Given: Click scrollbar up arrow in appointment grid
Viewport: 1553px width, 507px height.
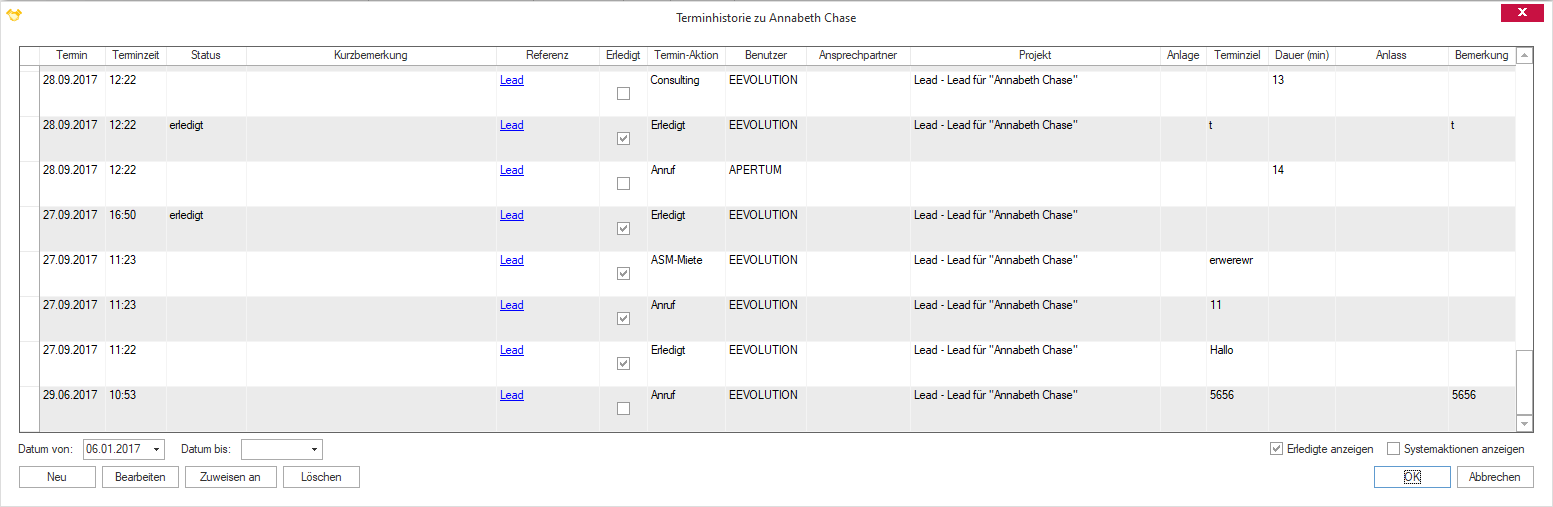Looking at the screenshot, I should [x=1524, y=56].
